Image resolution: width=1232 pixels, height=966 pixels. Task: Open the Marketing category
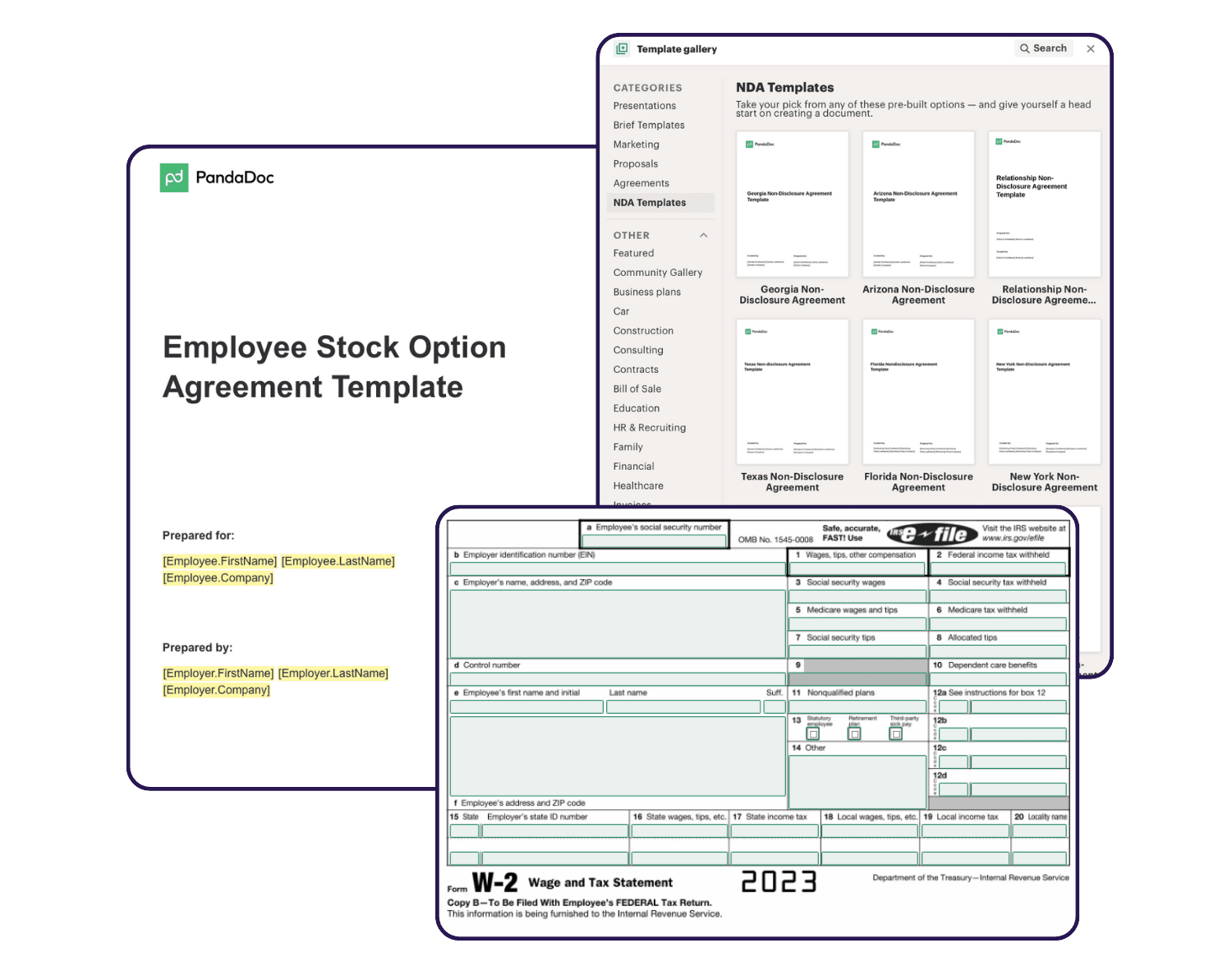click(636, 145)
